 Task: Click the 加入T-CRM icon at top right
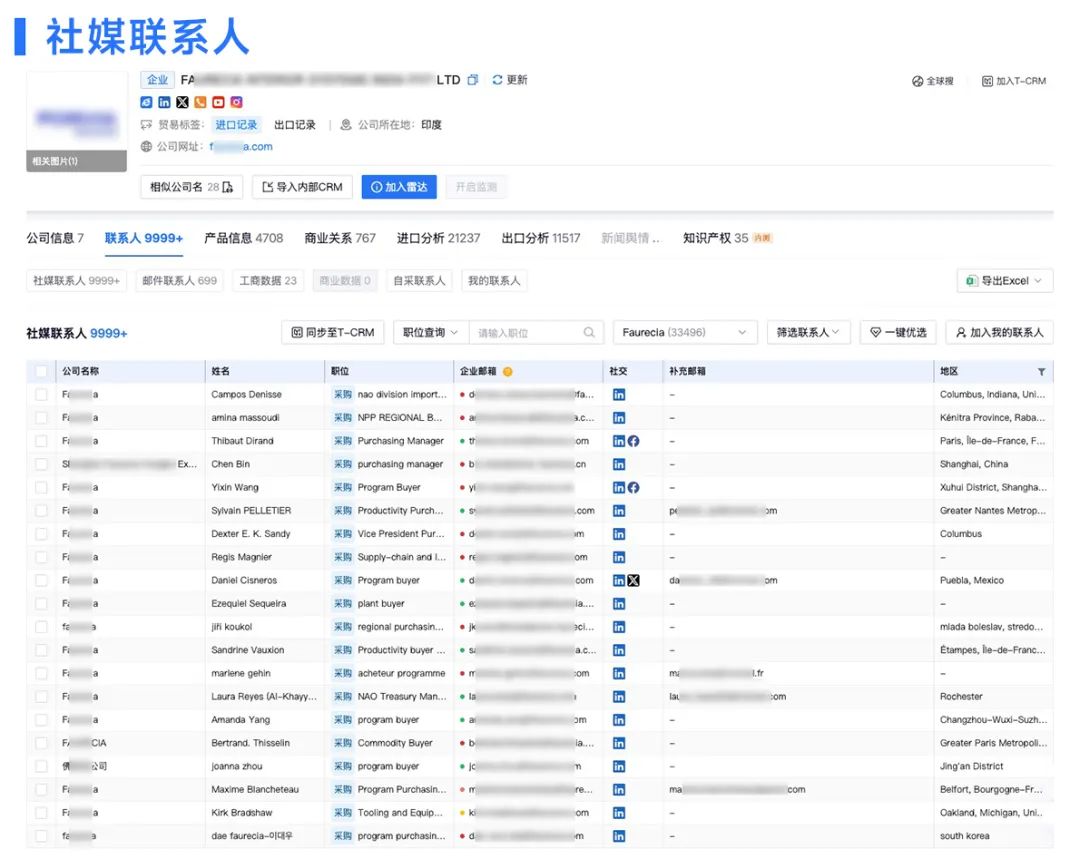pyautogui.click(x=987, y=81)
